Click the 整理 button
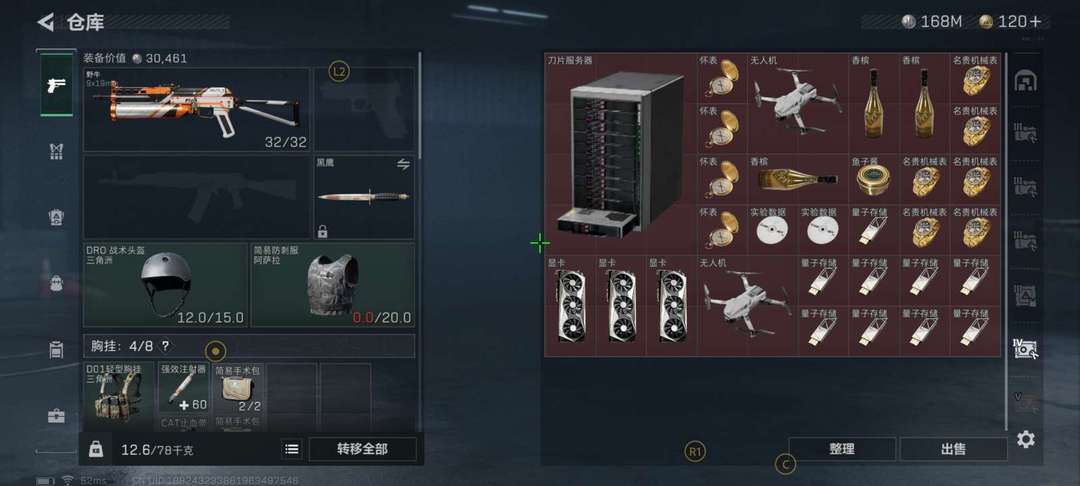The height and width of the screenshot is (486, 1080). (x=842, y=449)
